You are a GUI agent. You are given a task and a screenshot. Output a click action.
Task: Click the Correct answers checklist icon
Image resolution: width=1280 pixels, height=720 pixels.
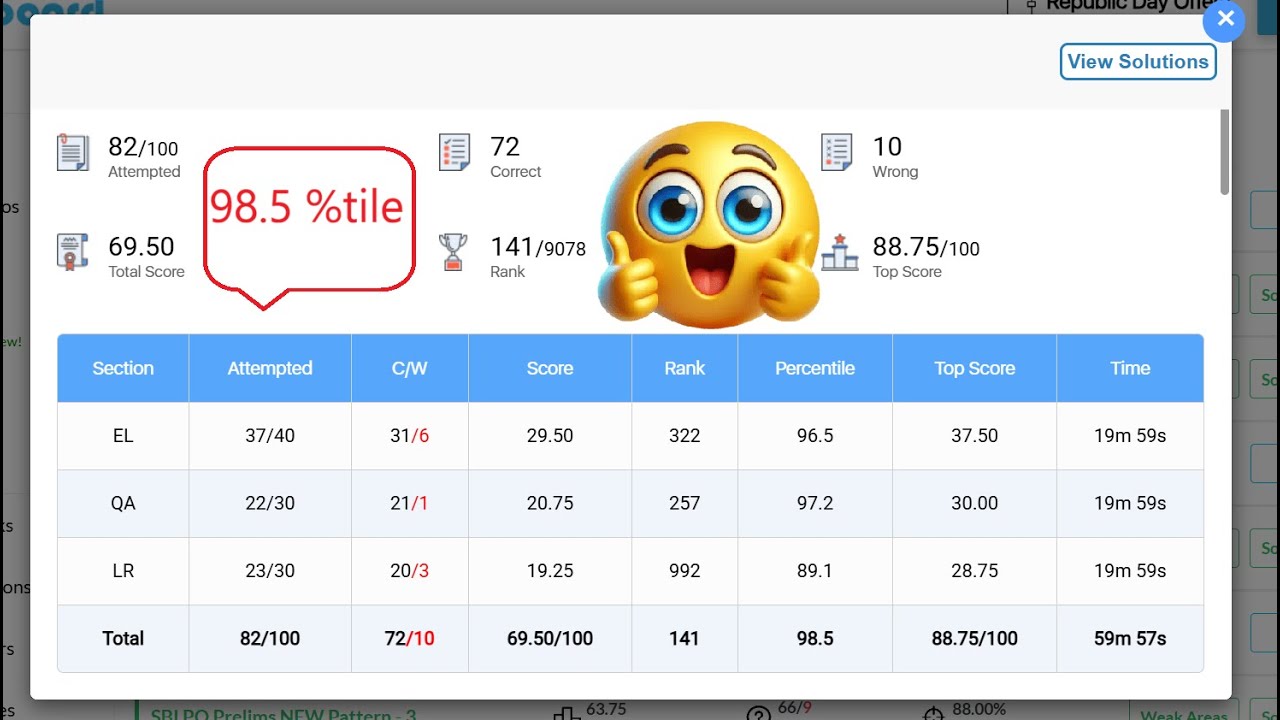coord(454,152)
